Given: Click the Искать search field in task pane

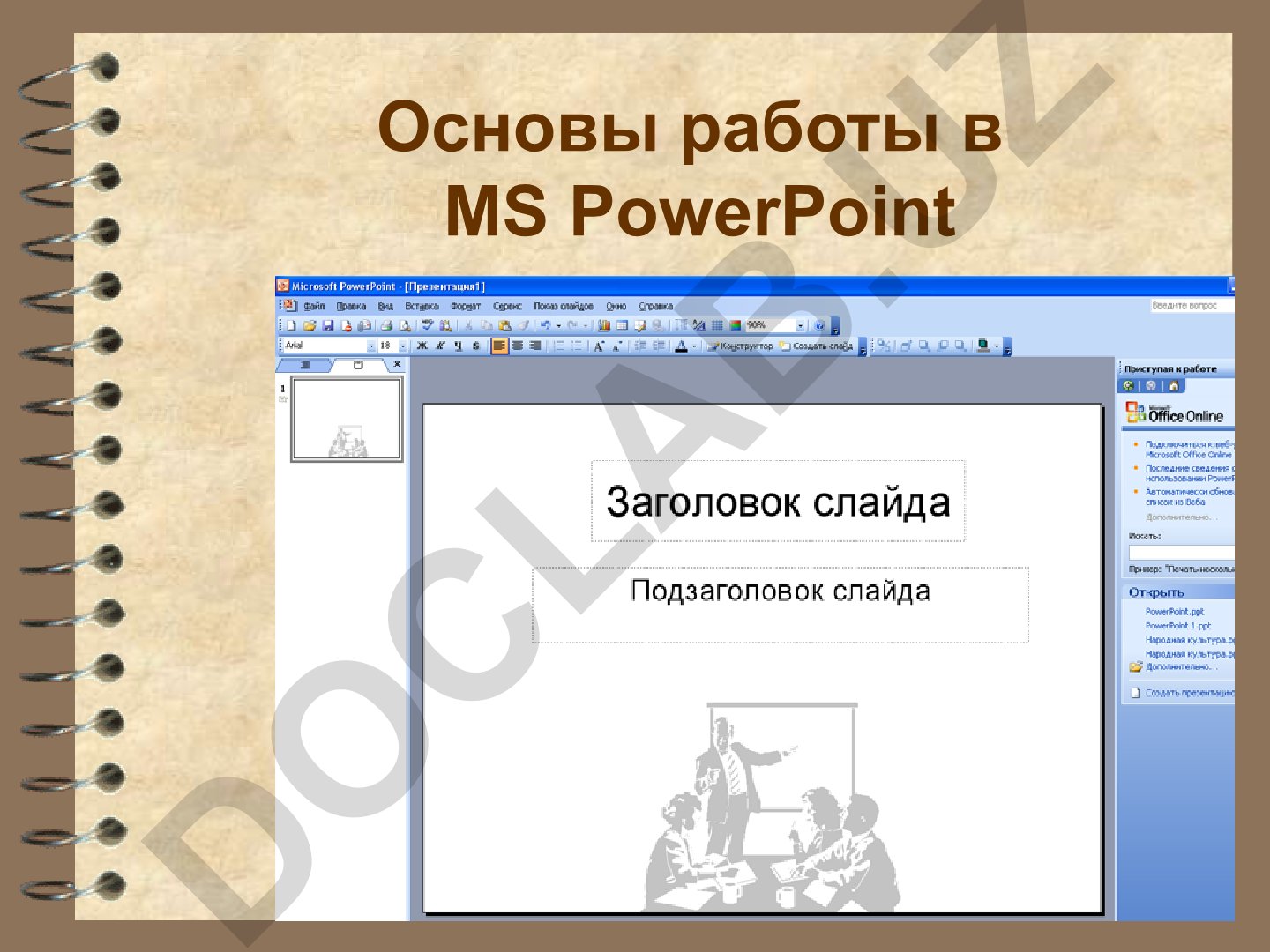Looking at the screenshot, I should click(x=1181, y=552).
